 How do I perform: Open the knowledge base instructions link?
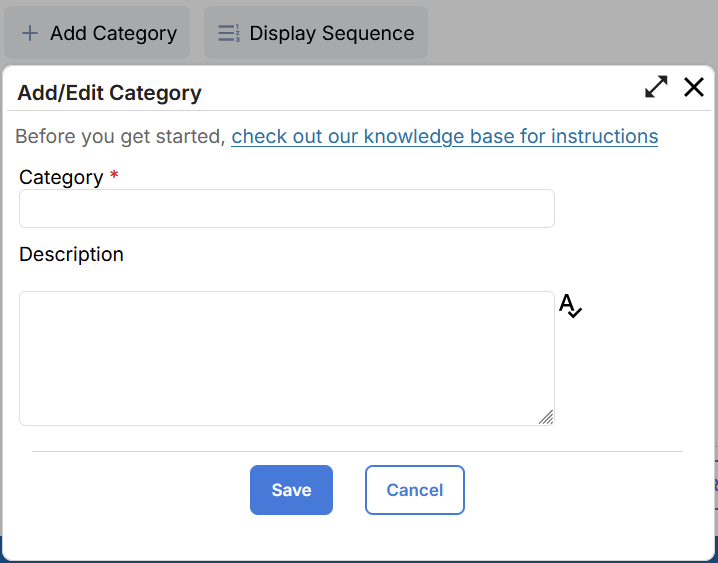pos(444,136)
